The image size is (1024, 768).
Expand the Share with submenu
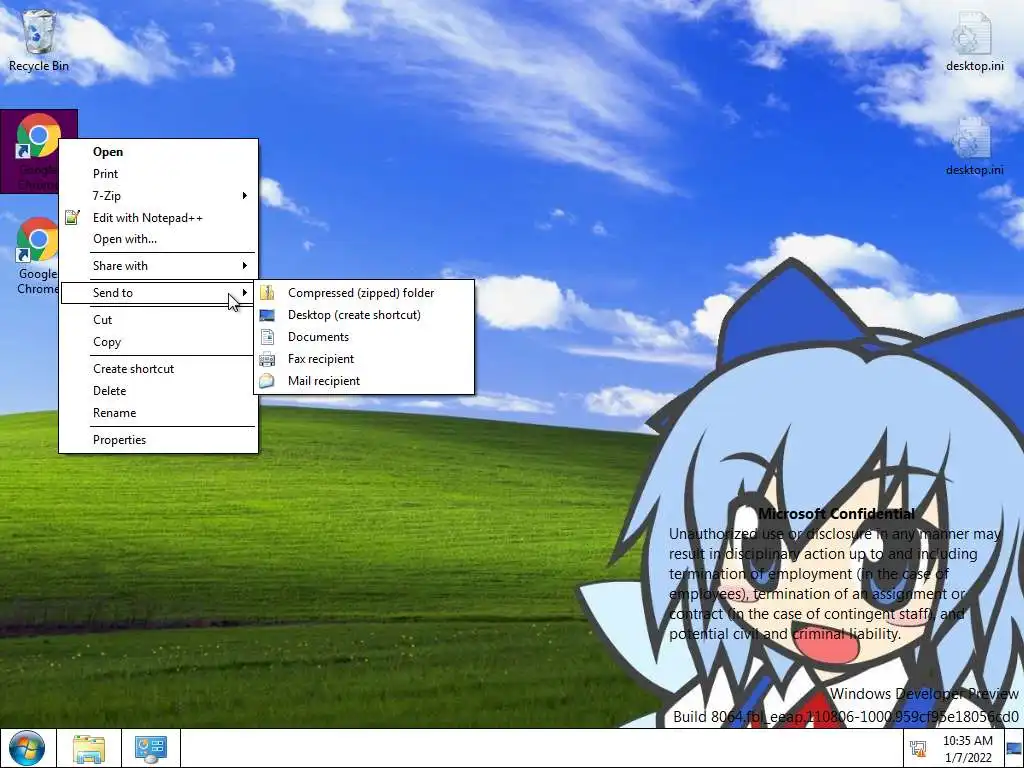(x=158, y=266)
